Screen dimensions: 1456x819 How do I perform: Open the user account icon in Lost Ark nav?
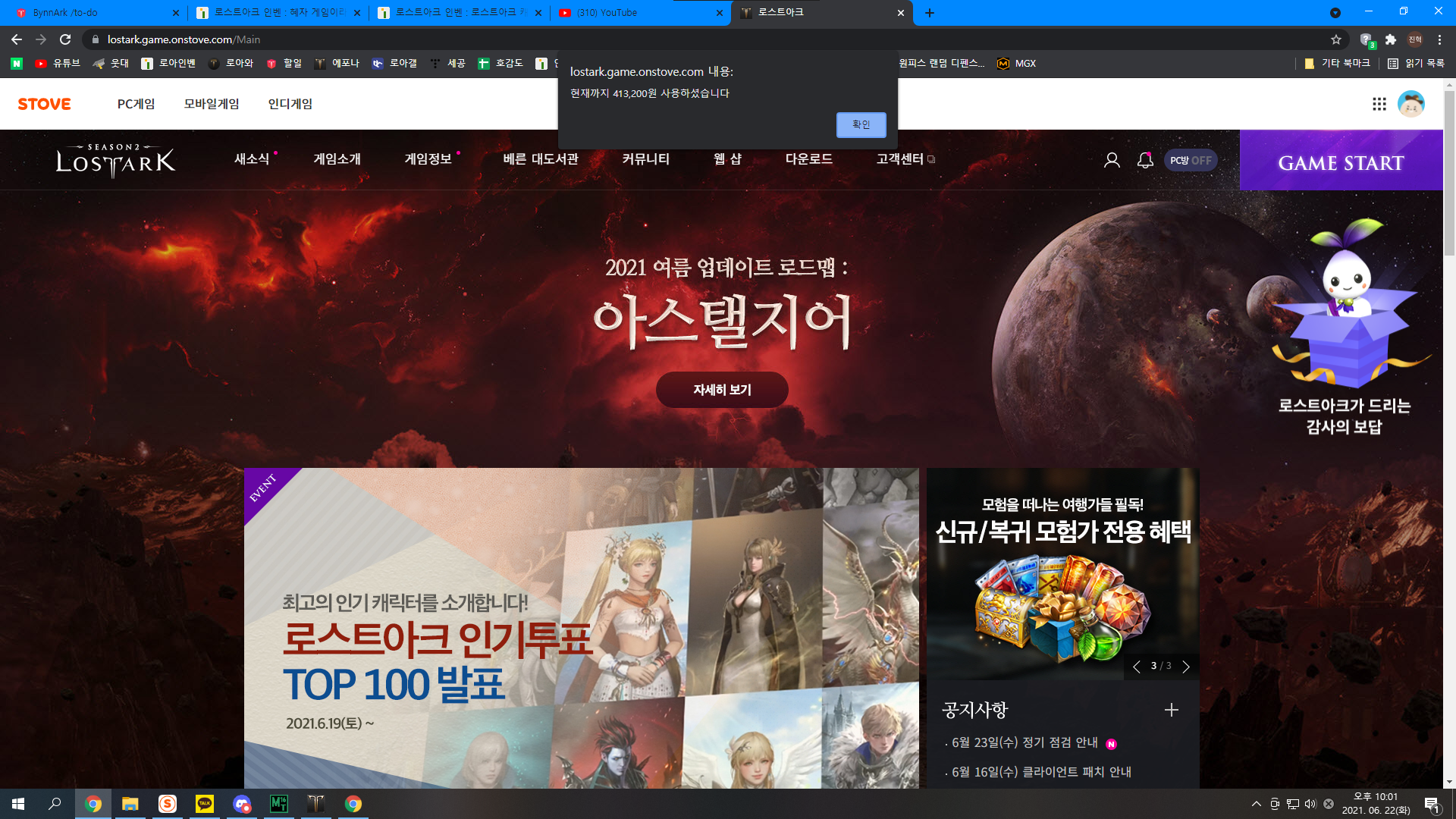point(1112,160)
